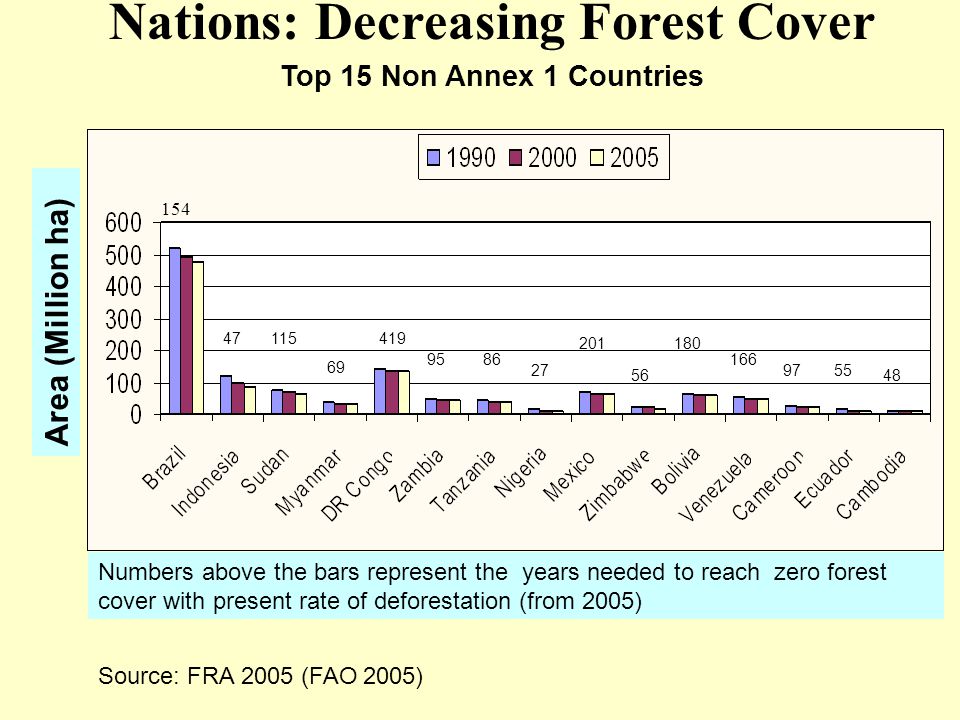The image size is (960, 720).
Task: Select Indonesia's blue 1990 bar
Action: coord(226,396)
